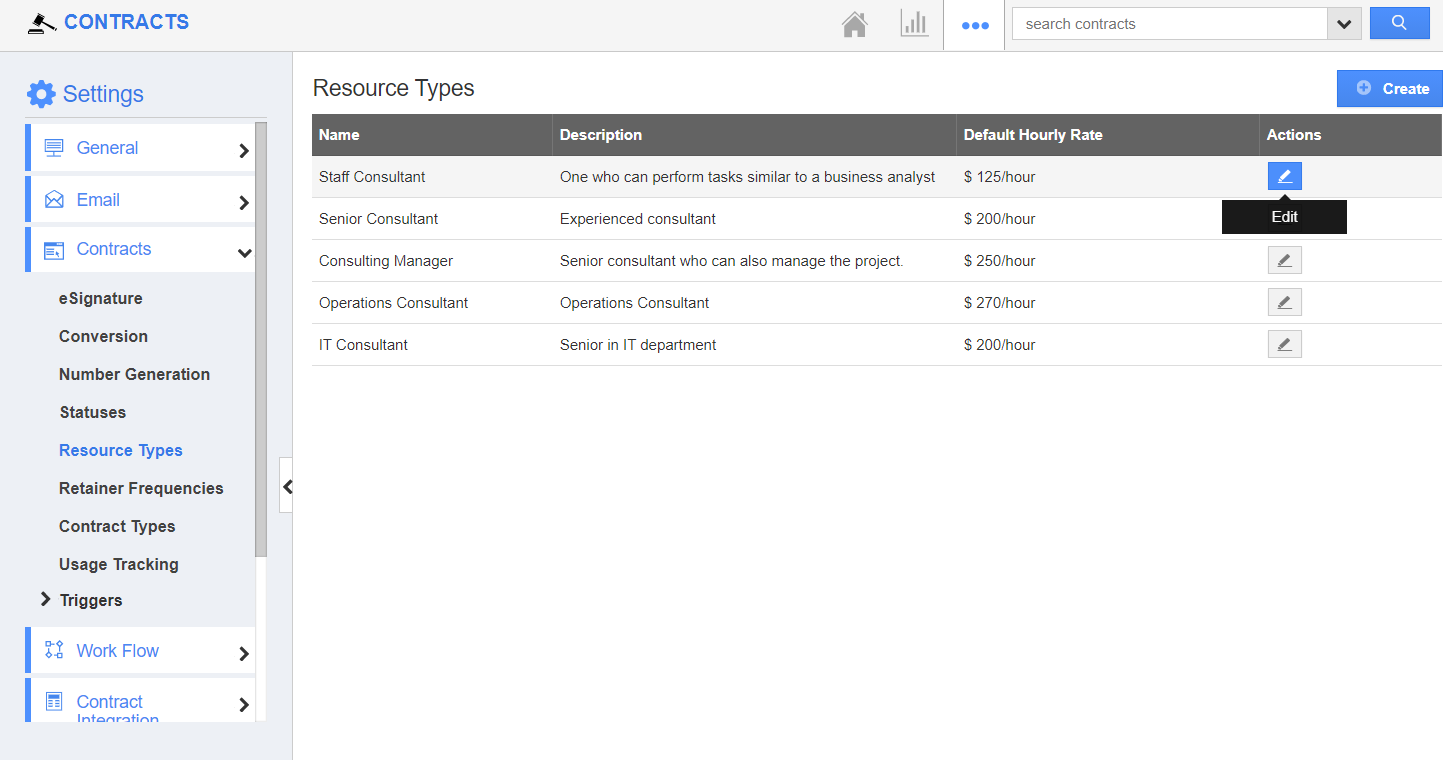The width and height of the screenshot is (1443, 760).
Task: Click the Home icon in top bar
Action: pos(854,24)
